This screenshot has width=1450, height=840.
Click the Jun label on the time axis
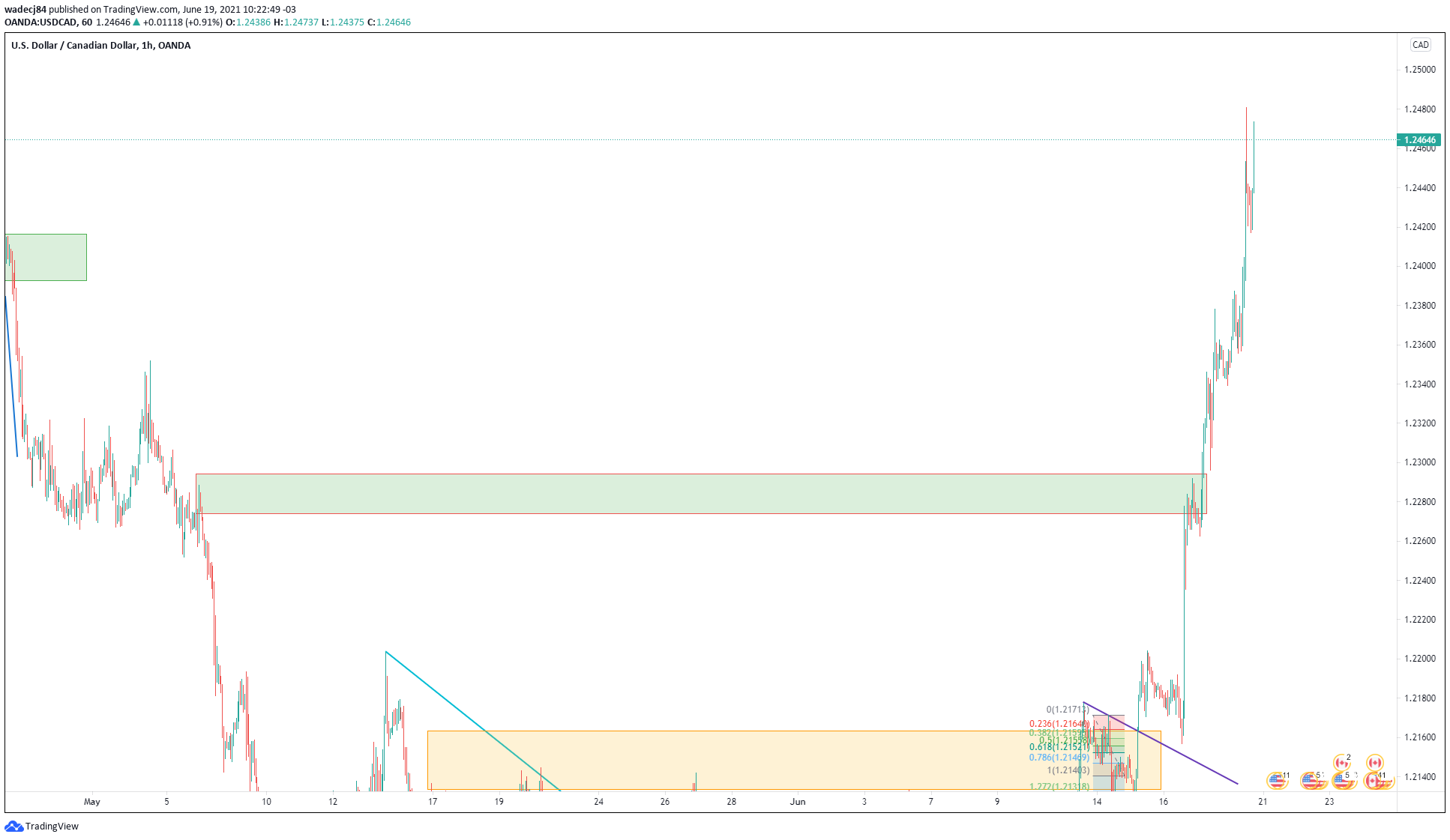(798, 802)
